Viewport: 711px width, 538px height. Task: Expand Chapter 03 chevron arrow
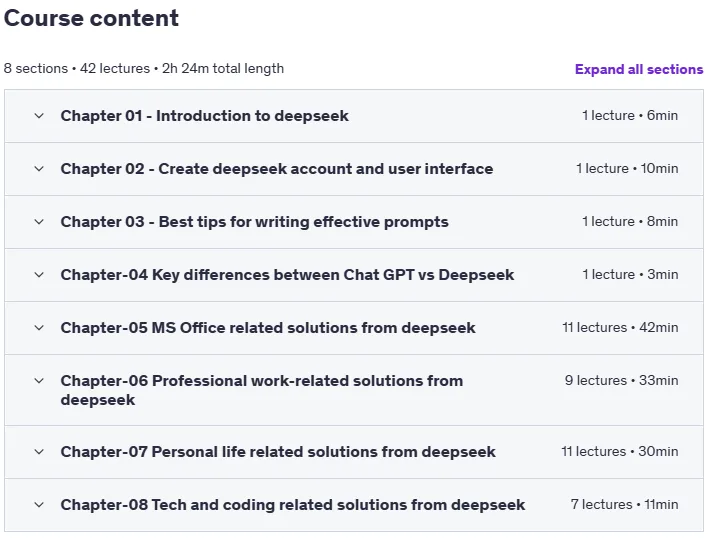39,222
